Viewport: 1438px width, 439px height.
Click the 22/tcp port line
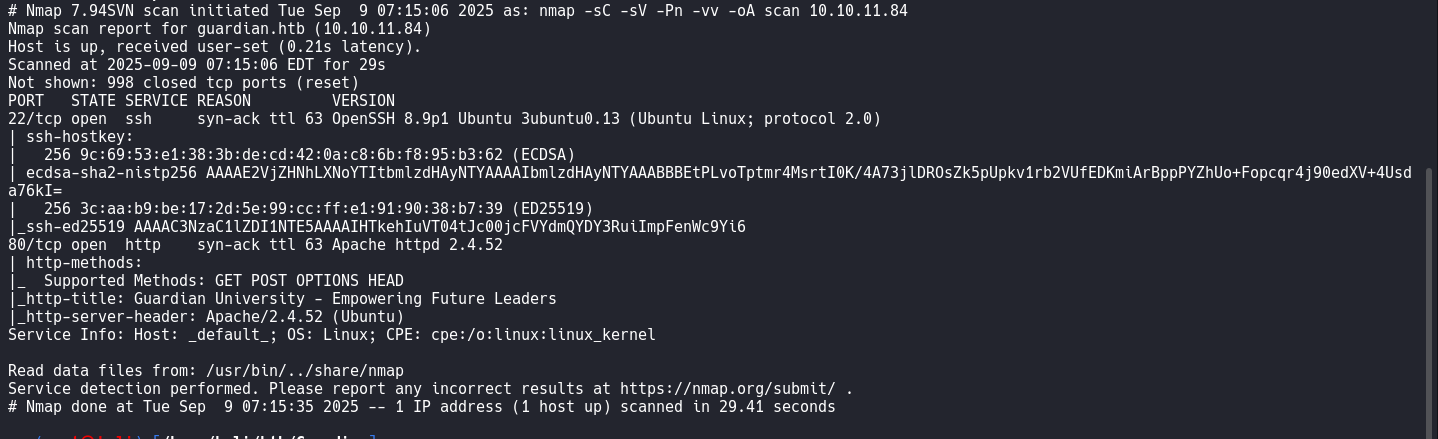click(x=445, y=119)
